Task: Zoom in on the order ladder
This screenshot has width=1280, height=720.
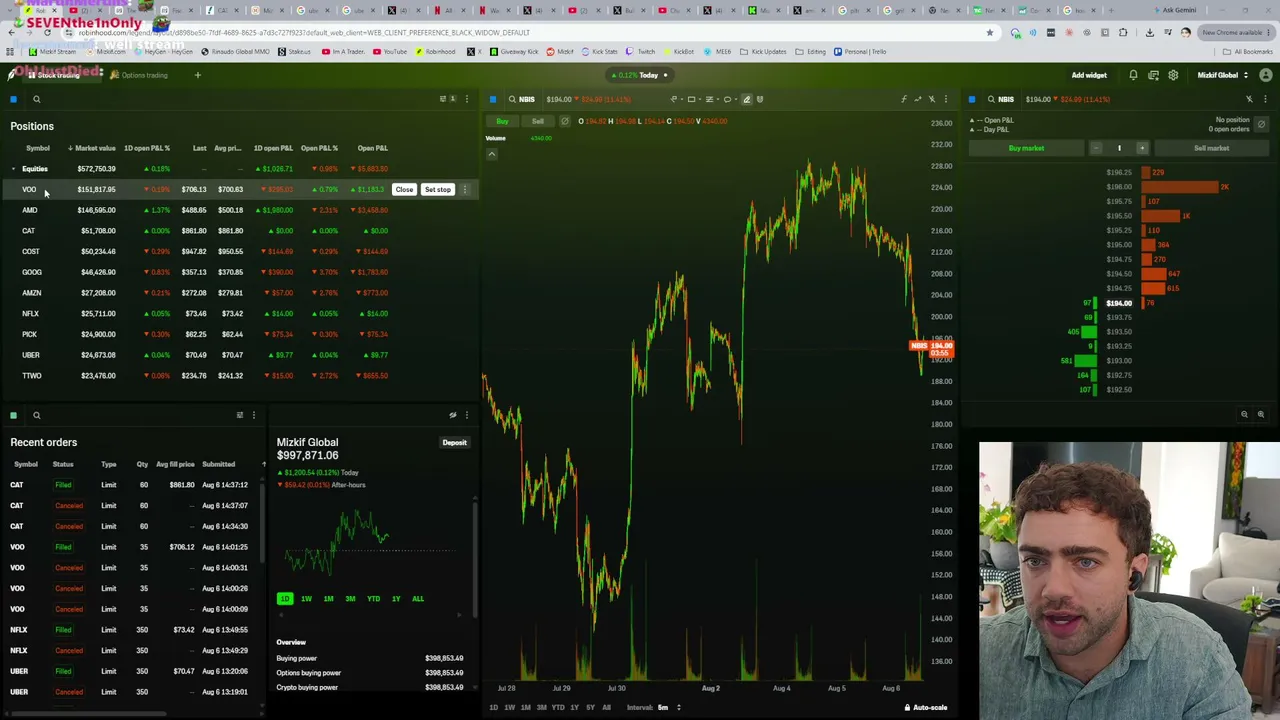Action: click(x=1260, y=414)
